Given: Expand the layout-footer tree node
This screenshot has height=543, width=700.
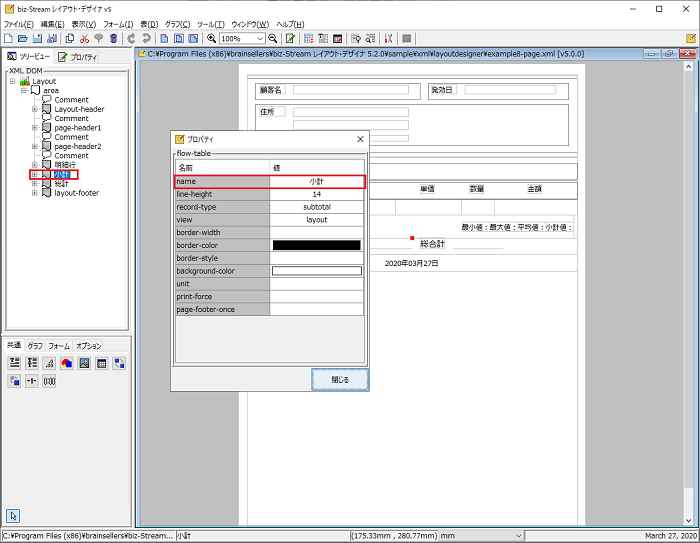Looking at the screenshot, I should pos(35,193).
